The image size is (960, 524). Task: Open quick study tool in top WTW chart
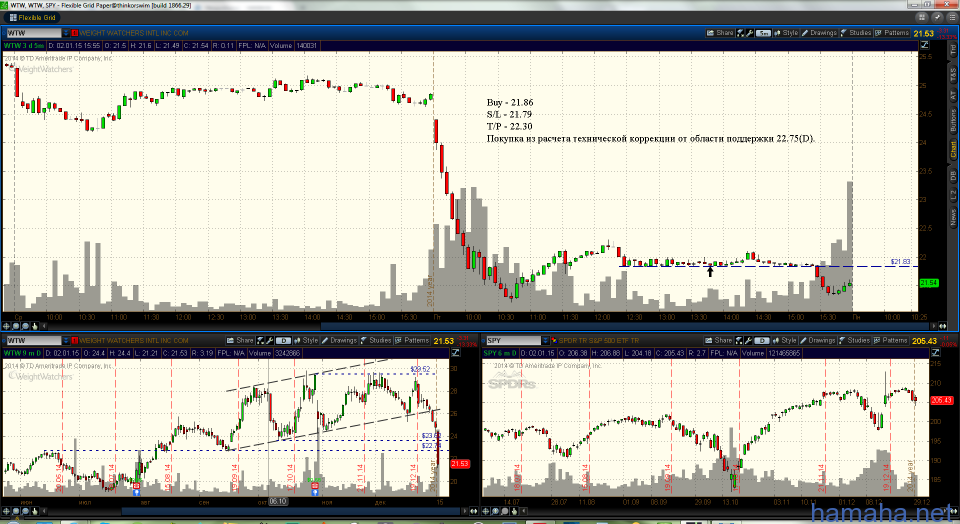(x=740, y=33)
